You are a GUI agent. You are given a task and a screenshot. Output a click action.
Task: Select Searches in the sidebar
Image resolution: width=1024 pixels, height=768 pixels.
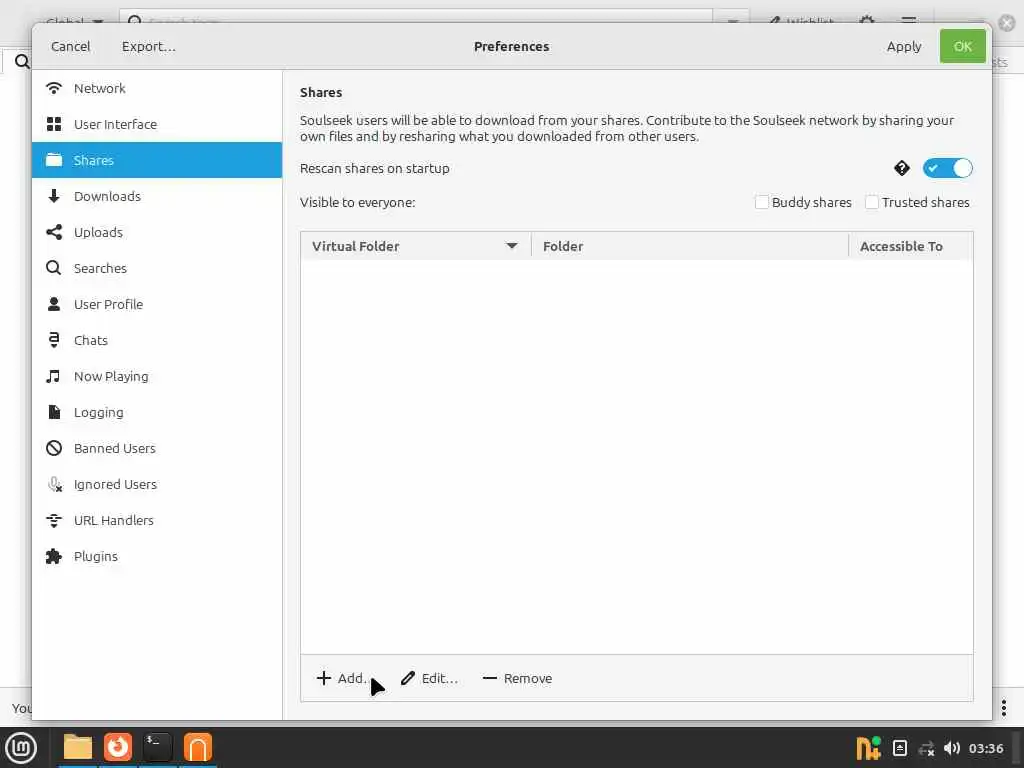pyautogui.click(x=157, y=268)
